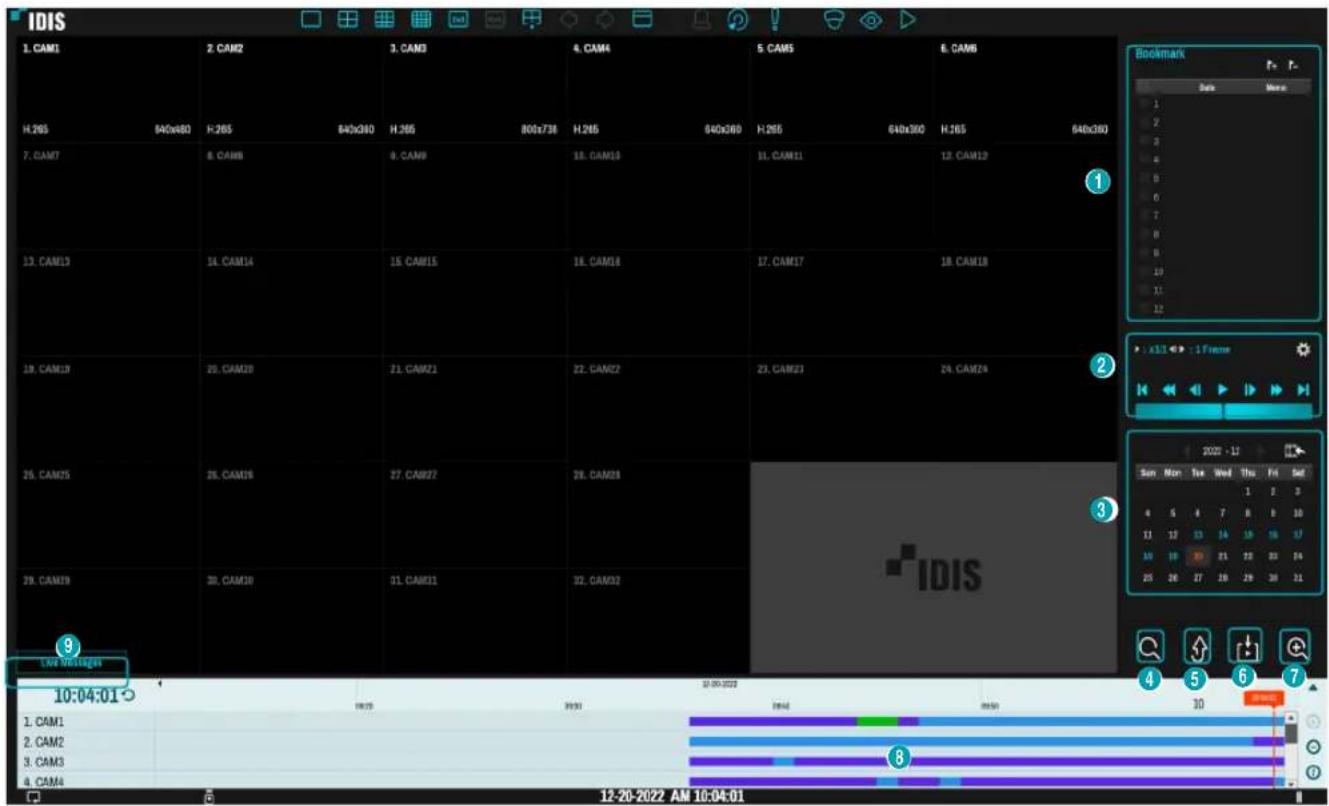Collapse timeline panel with up triangle
The image size is (1329, 806).
click(x=1313, y=688)
